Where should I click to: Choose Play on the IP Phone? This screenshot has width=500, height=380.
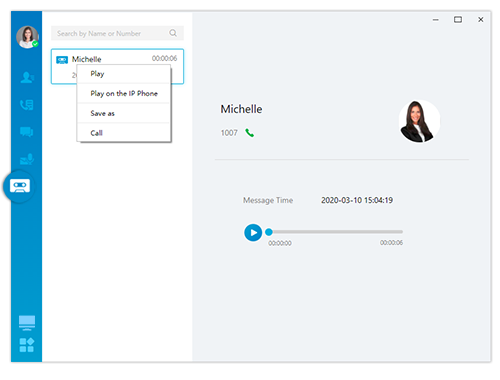[x=124, y=94]
